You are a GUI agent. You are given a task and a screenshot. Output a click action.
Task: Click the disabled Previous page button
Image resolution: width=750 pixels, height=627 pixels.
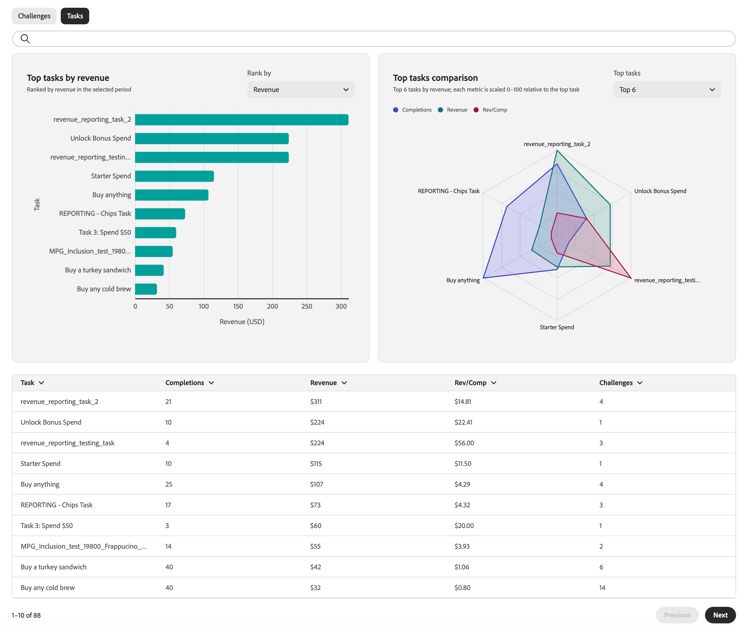(677, 615)
